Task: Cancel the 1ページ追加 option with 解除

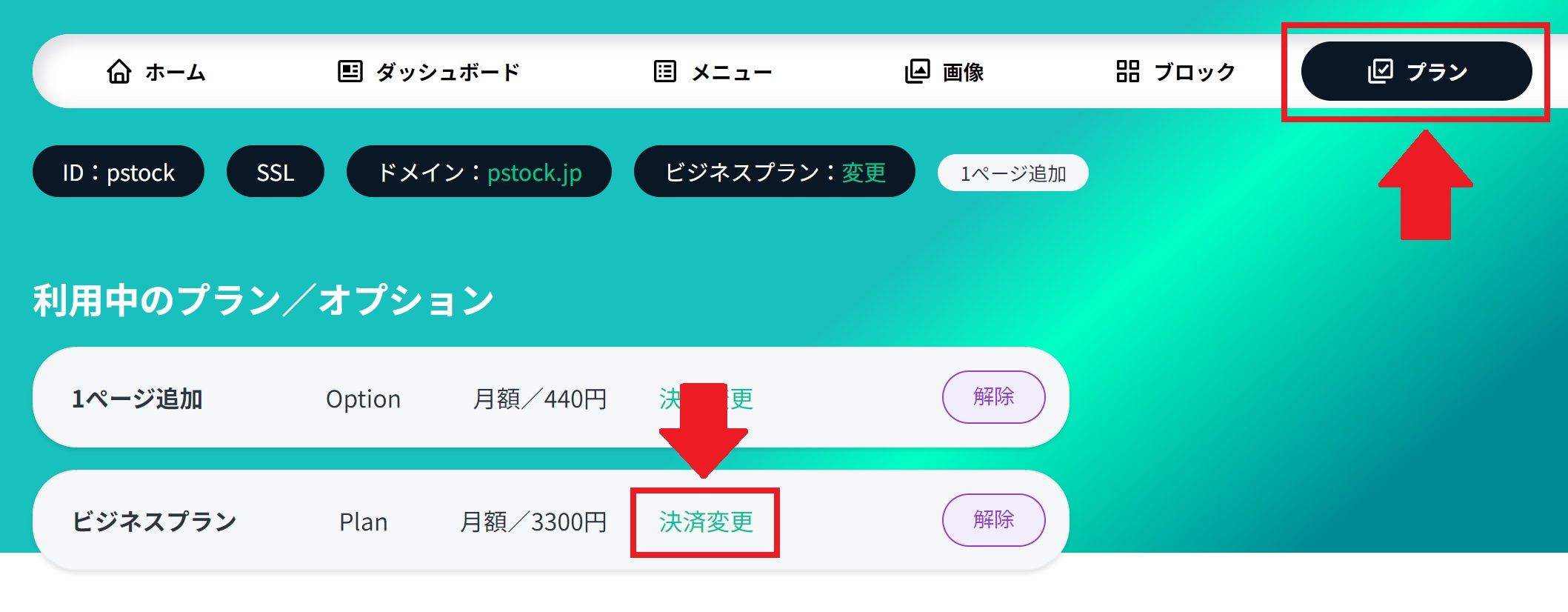Action: [x=994, y=397]
